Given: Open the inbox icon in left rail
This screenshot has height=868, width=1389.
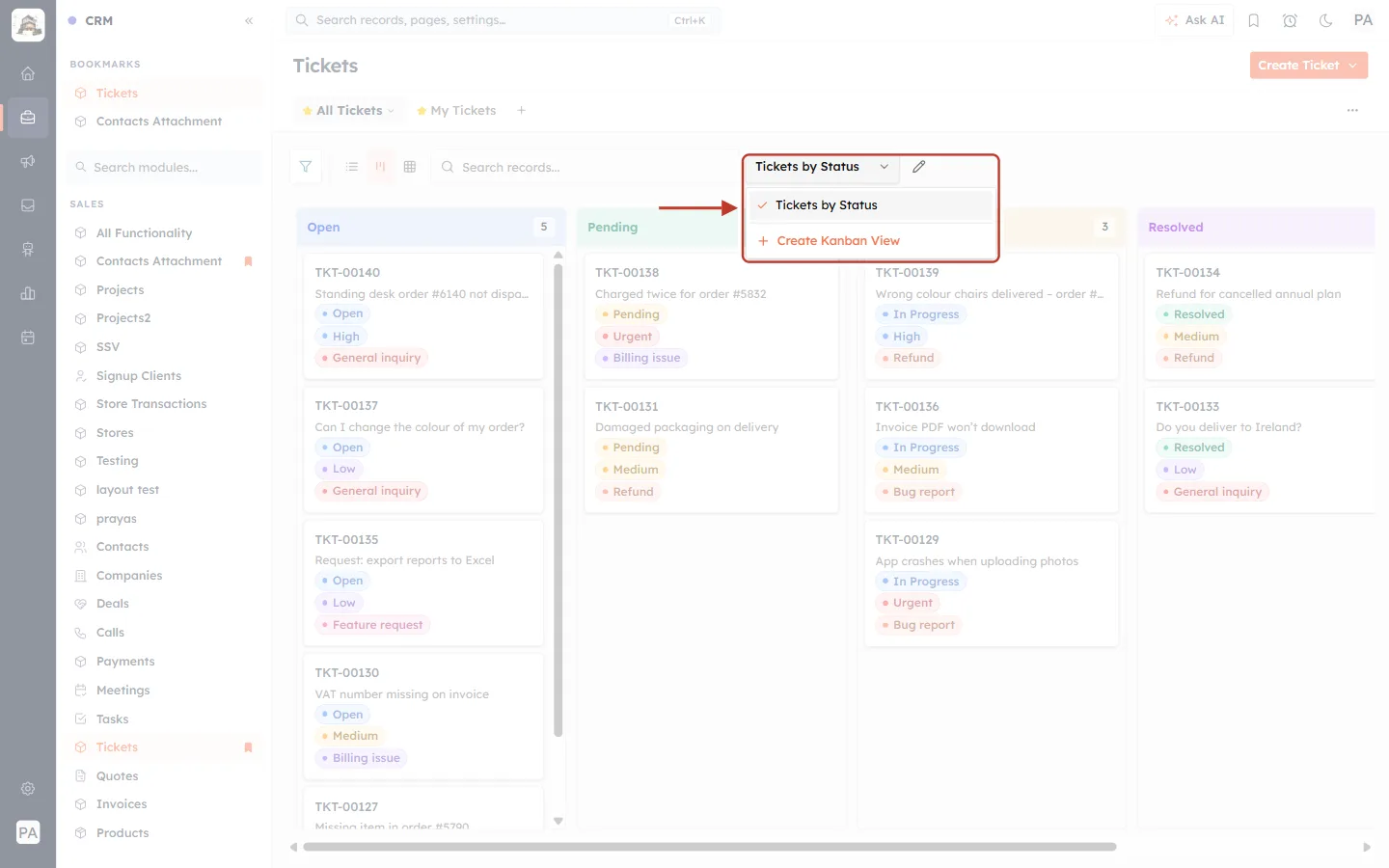Looking at the screenshot, I should coord(28,205).
